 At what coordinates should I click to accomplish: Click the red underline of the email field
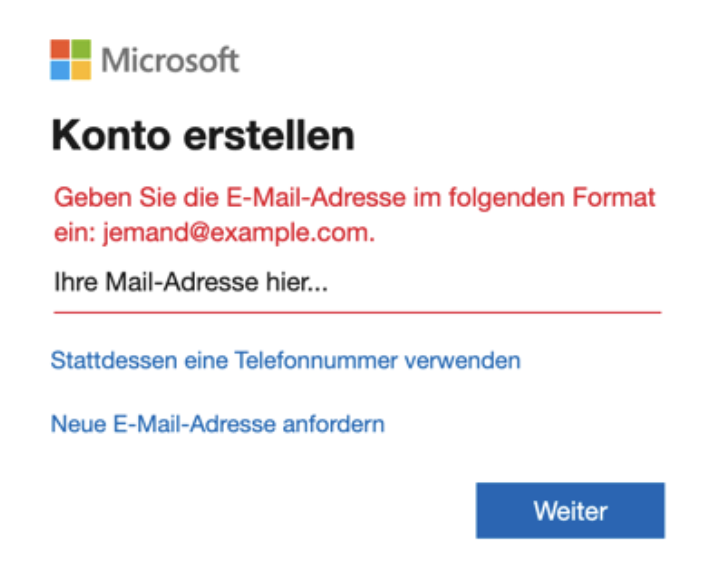(357, 312)
